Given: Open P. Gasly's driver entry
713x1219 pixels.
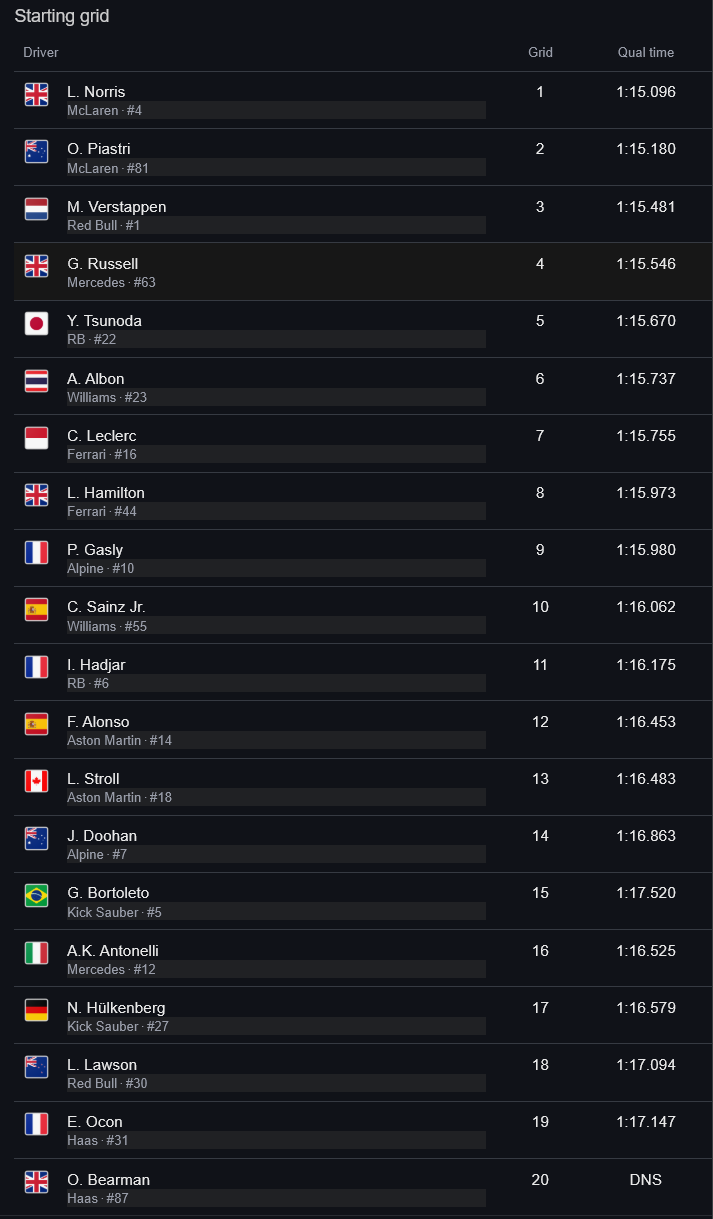Looking at the screenshot, I should (95, 550).
